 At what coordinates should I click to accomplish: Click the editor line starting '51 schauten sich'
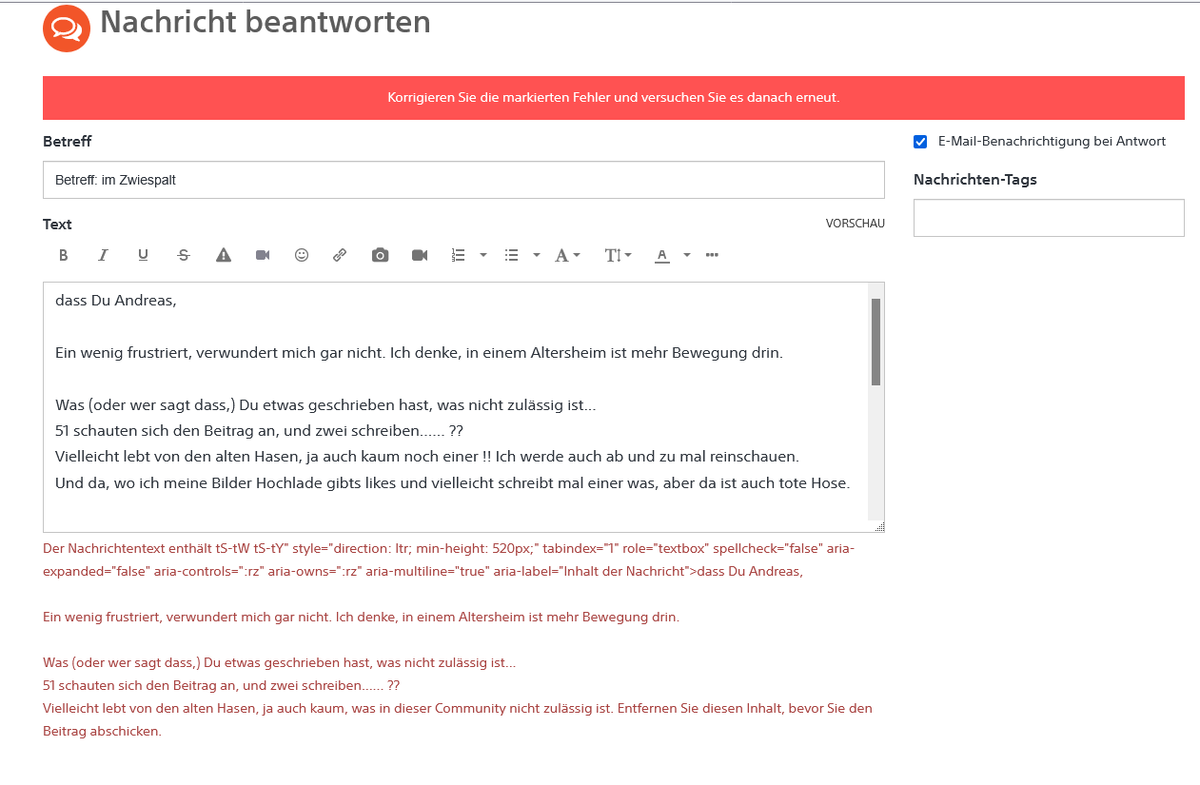tap(260, 430)
